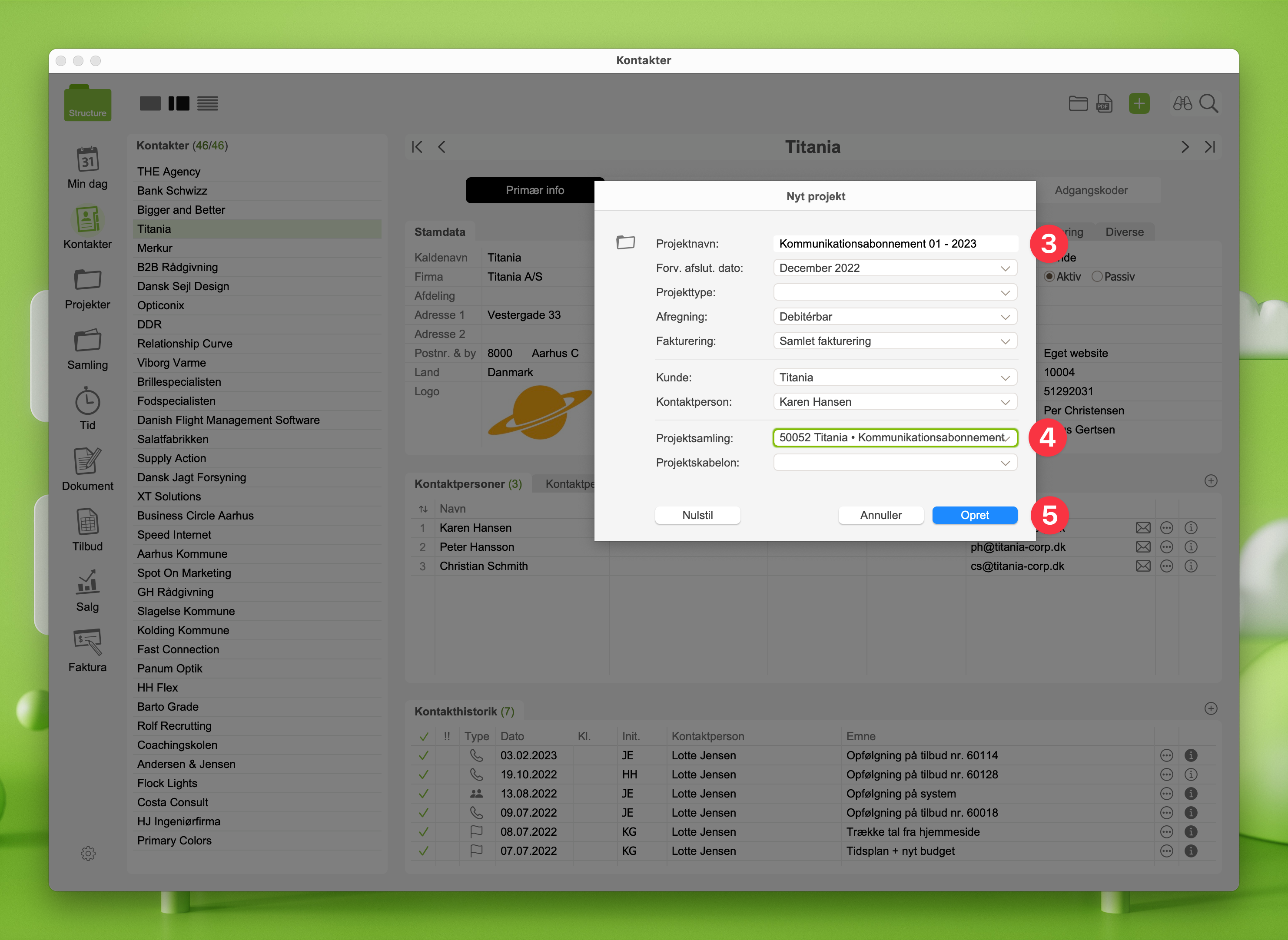Click the PDF export icon
Image resolution: width=1288 pixels, height=940 pixels.
pos(1104,103)
